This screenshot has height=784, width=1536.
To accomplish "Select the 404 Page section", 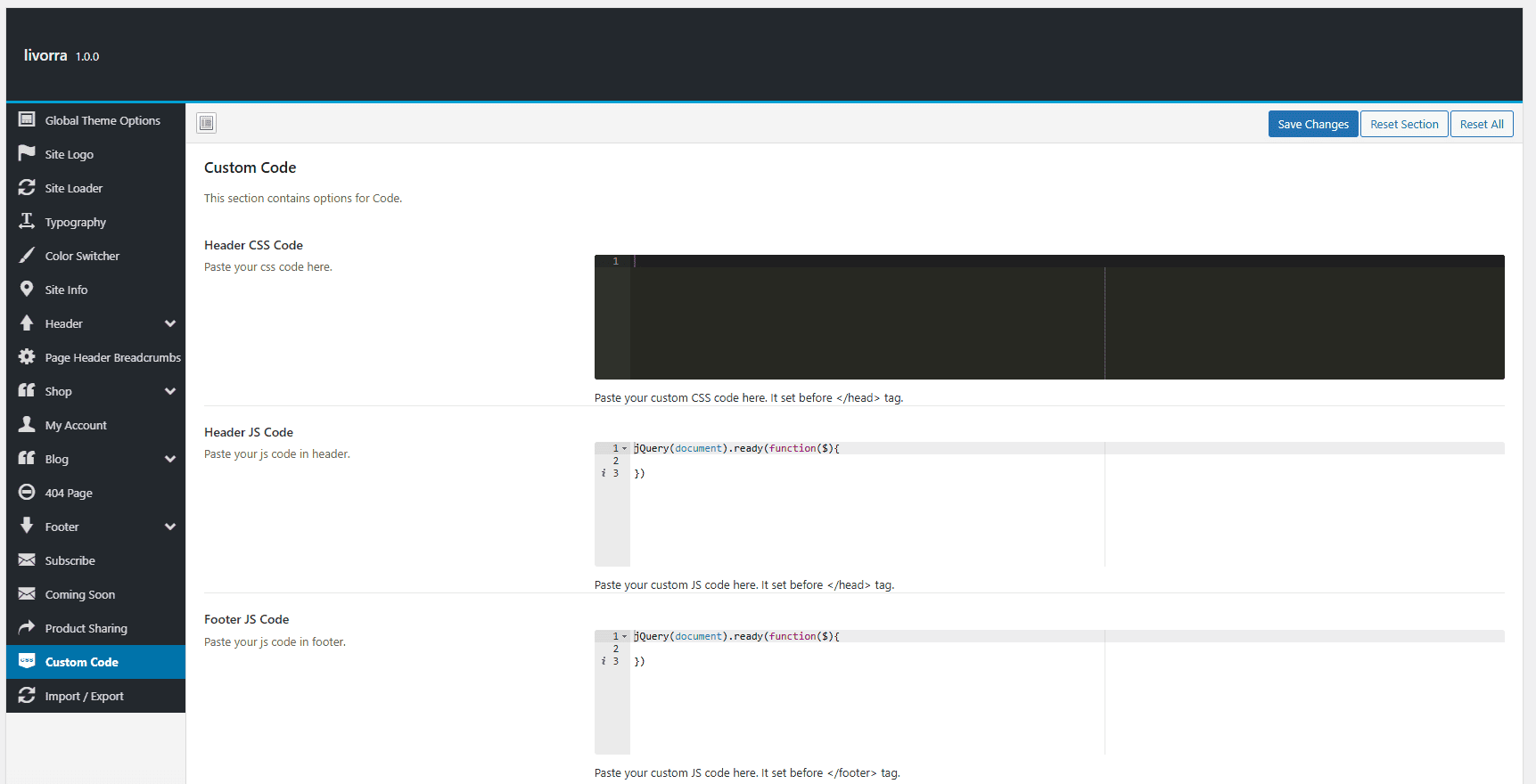I will coord(95,493).
